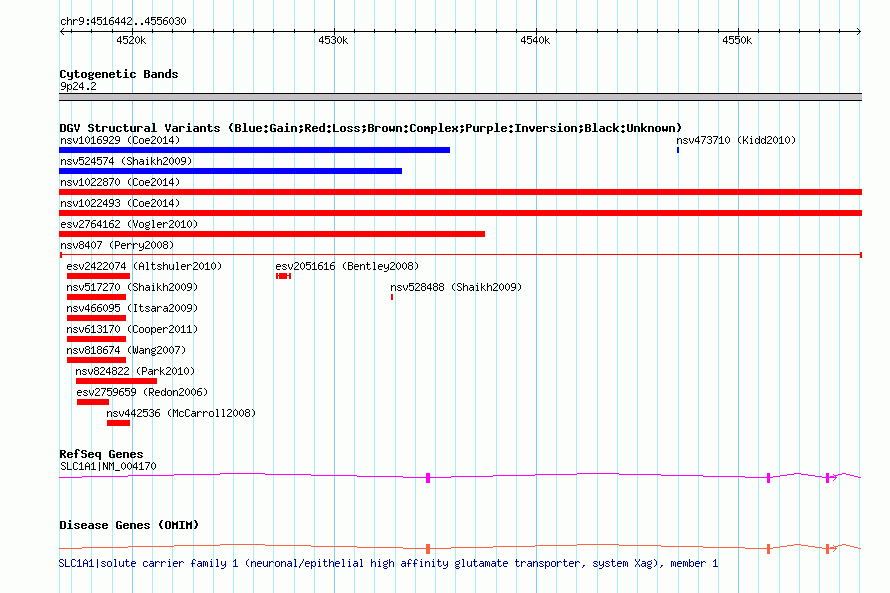Select the blue nsv1016929 gain bar
The height and width of the screenshot is (593, 890).
click(x=254, y=150)
